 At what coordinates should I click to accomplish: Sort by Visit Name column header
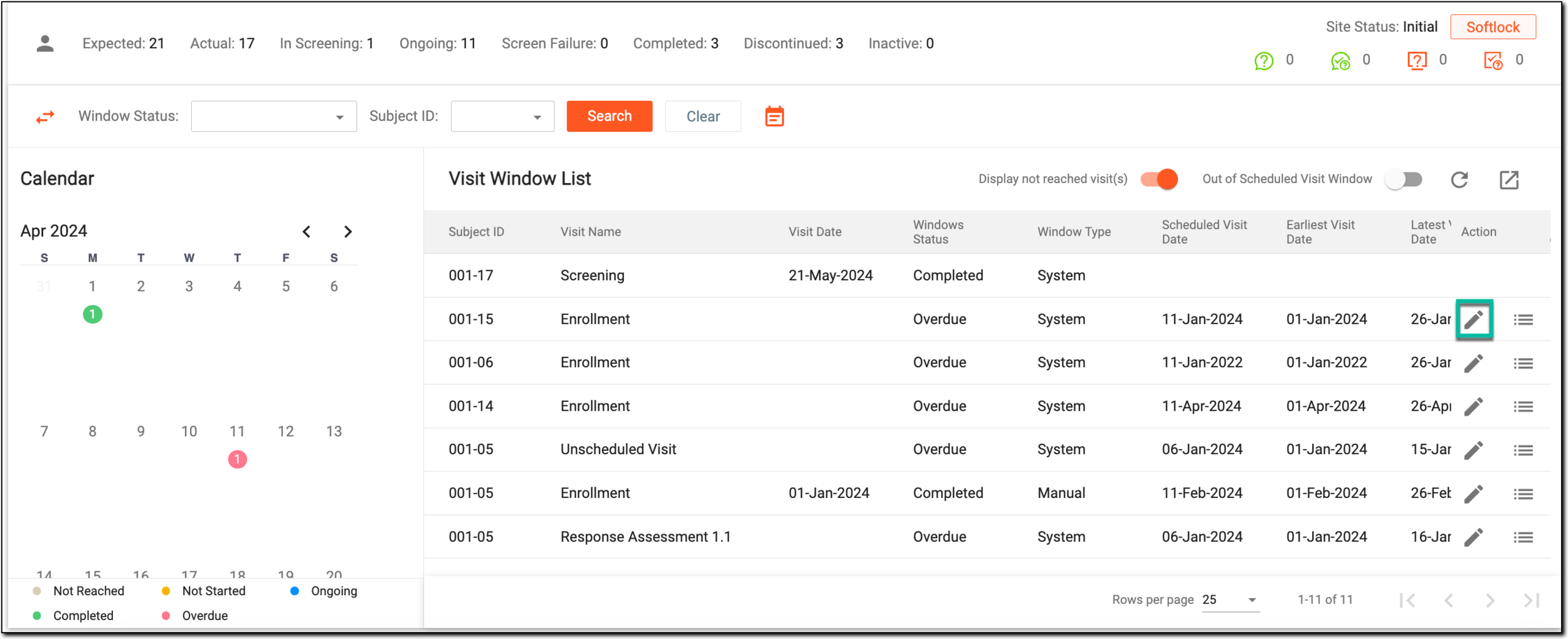coord(590,232)
